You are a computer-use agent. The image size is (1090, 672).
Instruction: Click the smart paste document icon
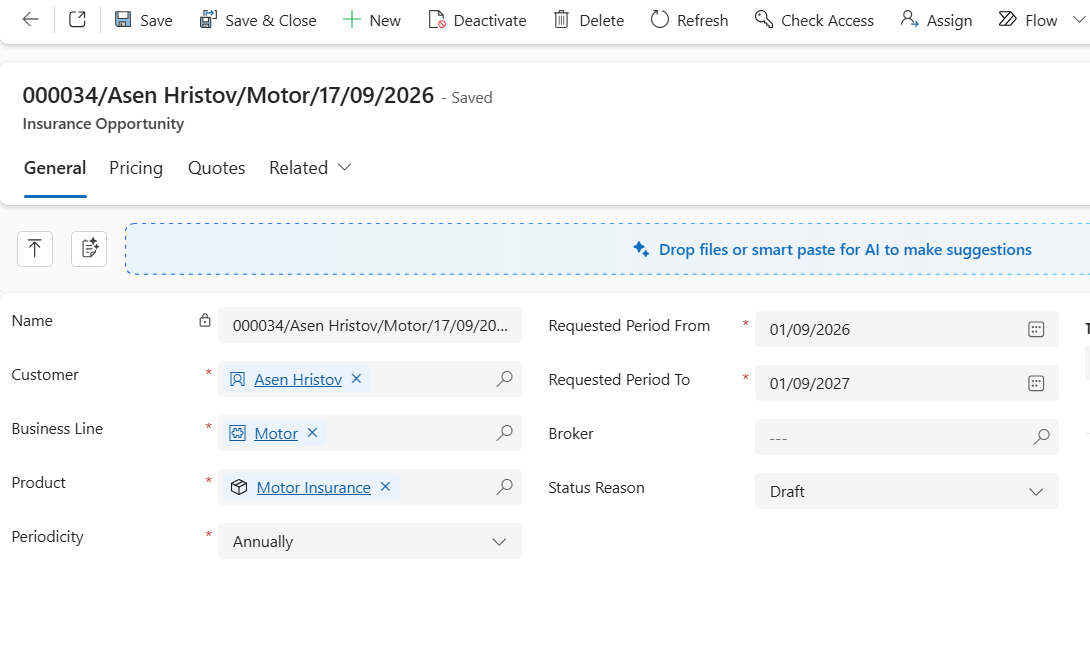(x=89, y=249)
